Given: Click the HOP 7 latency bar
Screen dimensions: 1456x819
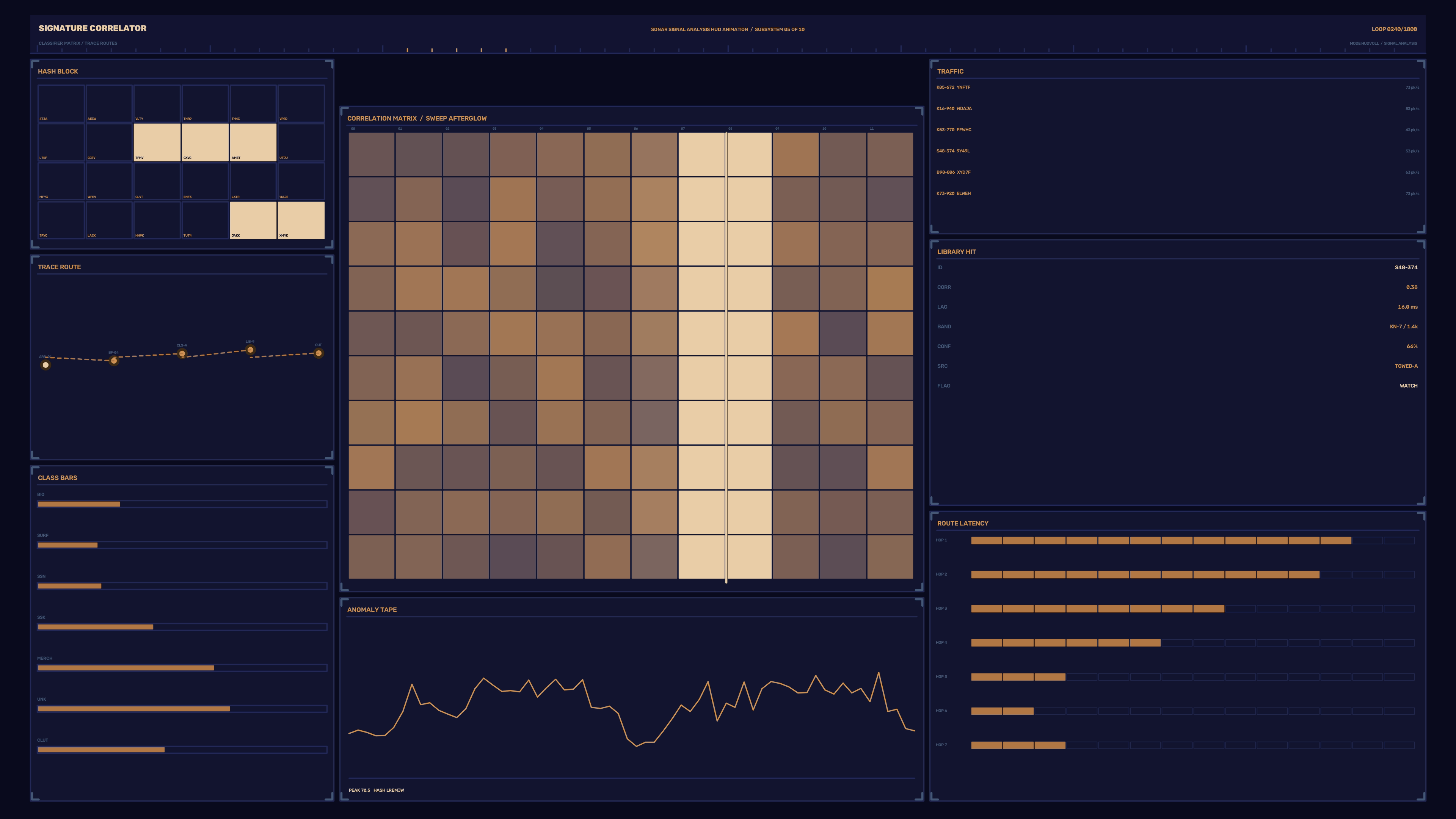Looking at the screenshot, I should (x=1192, y=745).
